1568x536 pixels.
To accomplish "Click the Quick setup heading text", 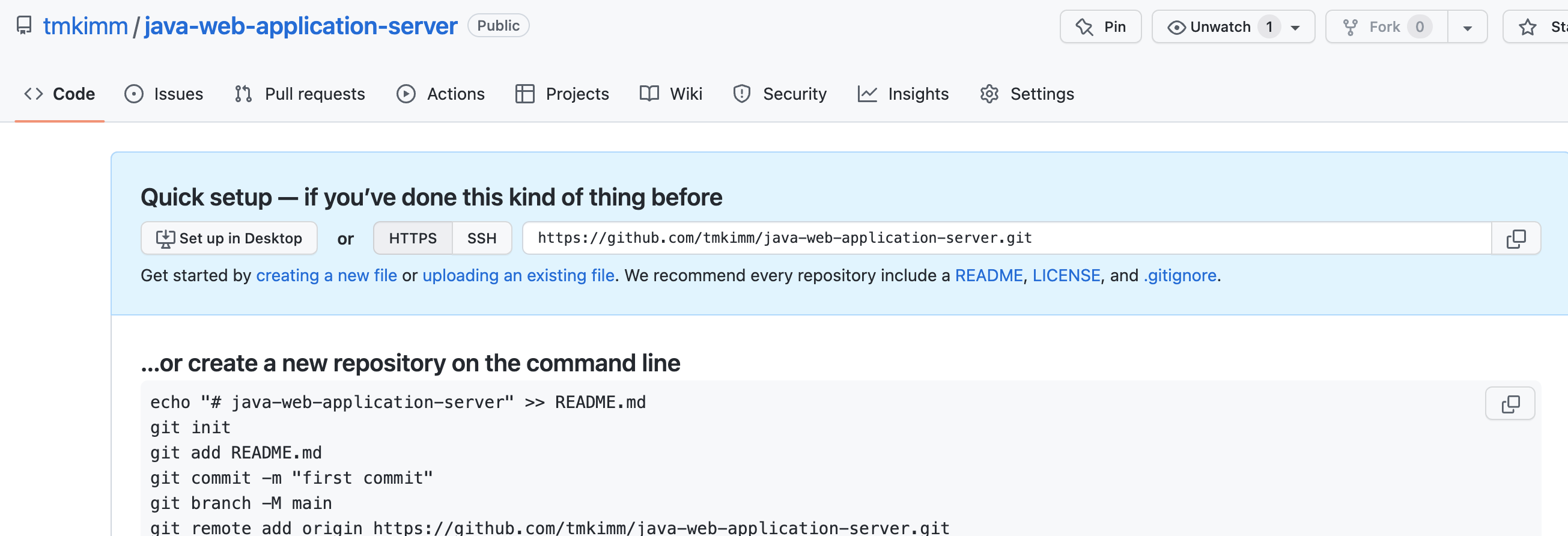I will pos(431,197).
